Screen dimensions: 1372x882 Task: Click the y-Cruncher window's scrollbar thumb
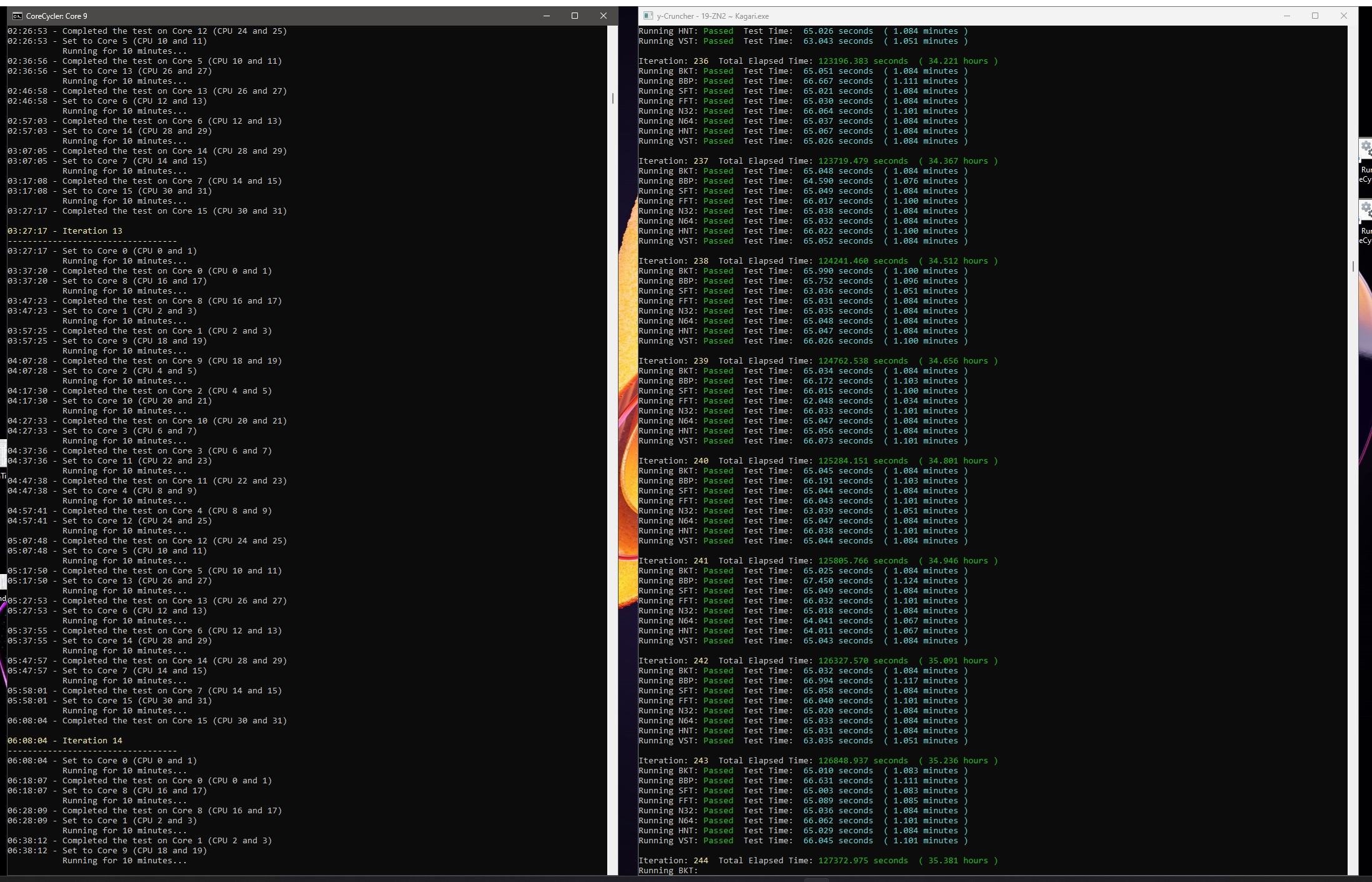tap(1353, 266)
